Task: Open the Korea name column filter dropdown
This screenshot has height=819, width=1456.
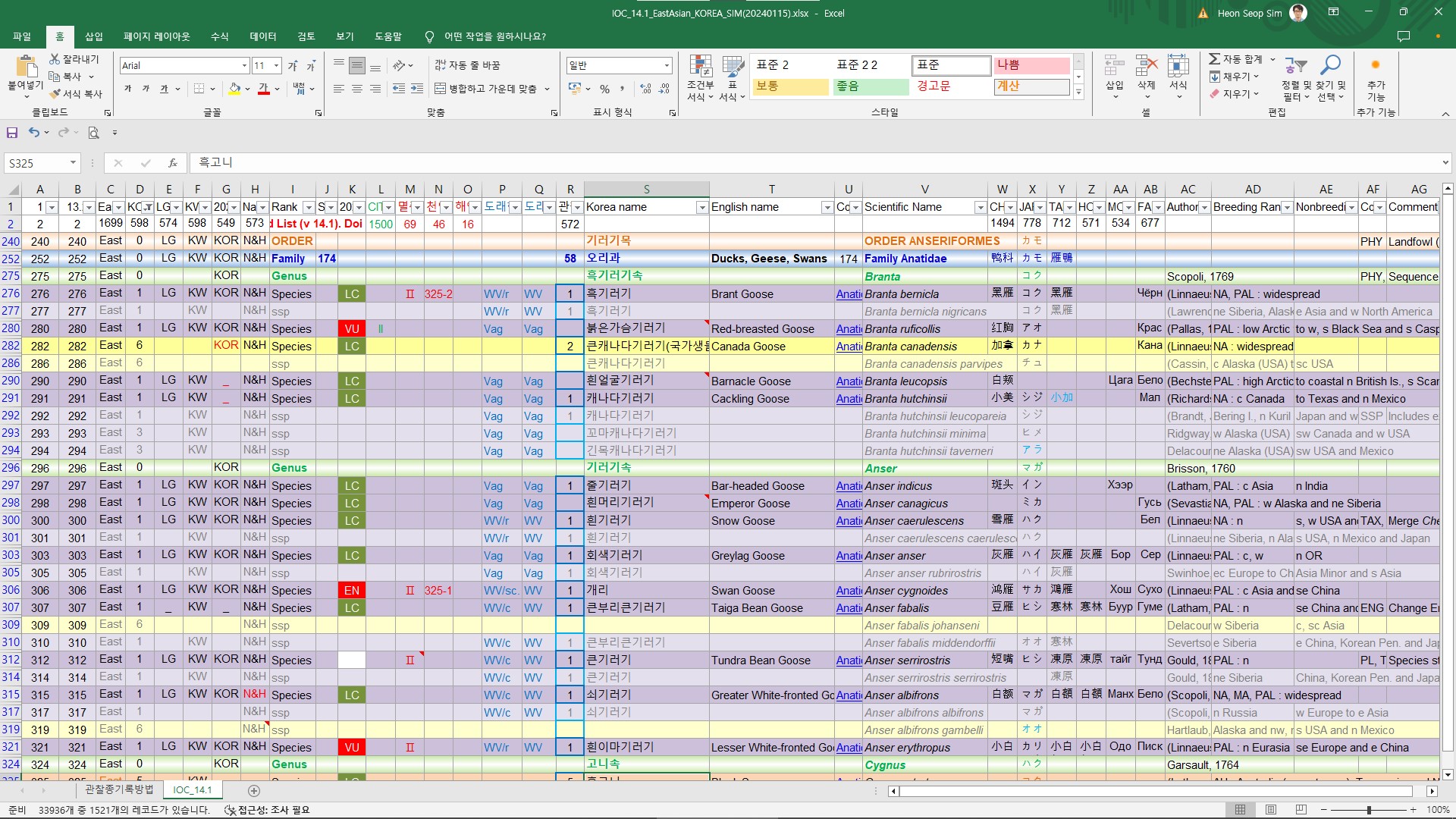Action: coord(701,208)
